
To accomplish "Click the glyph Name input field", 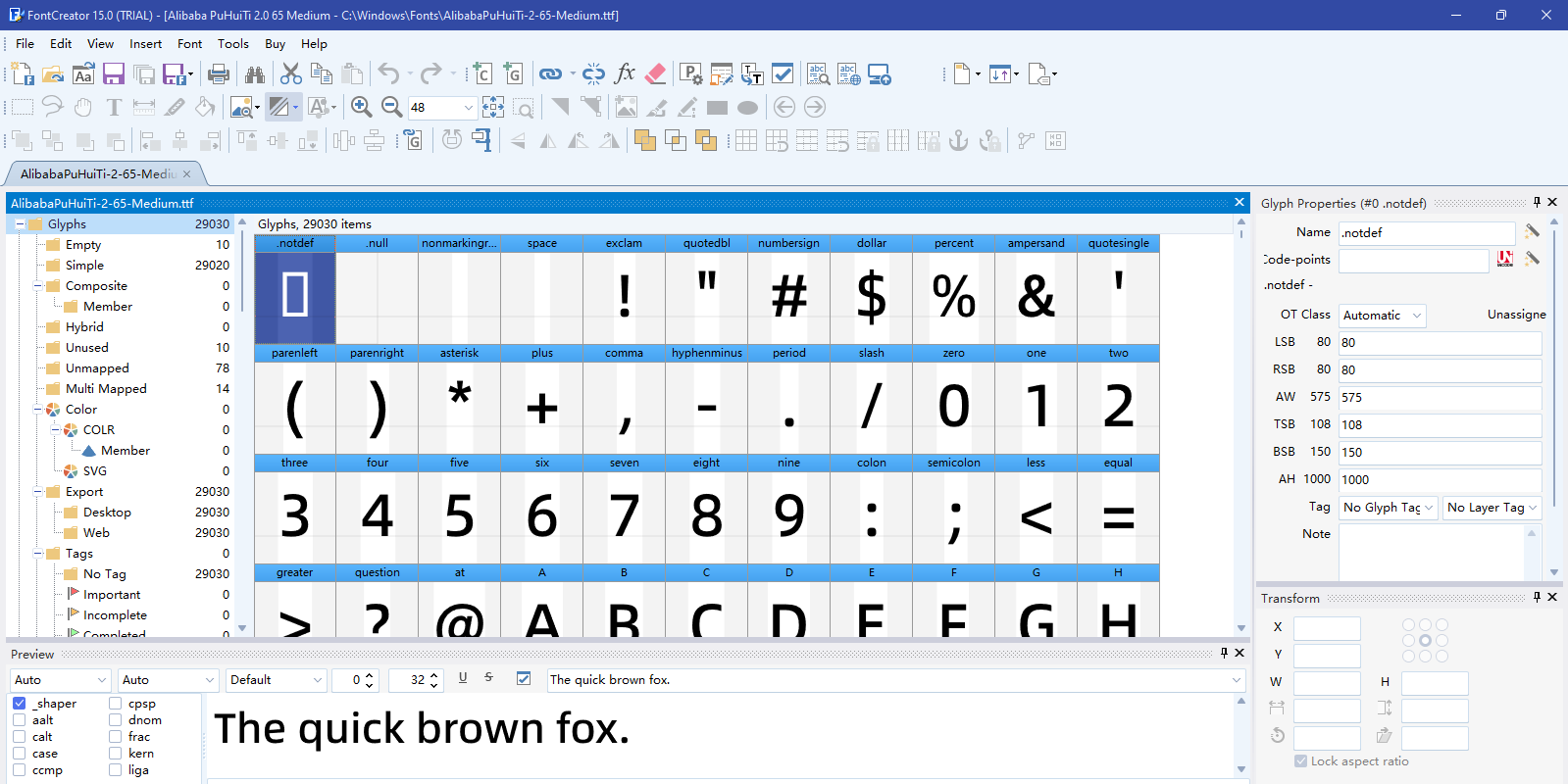I will tap(1426, 233).
